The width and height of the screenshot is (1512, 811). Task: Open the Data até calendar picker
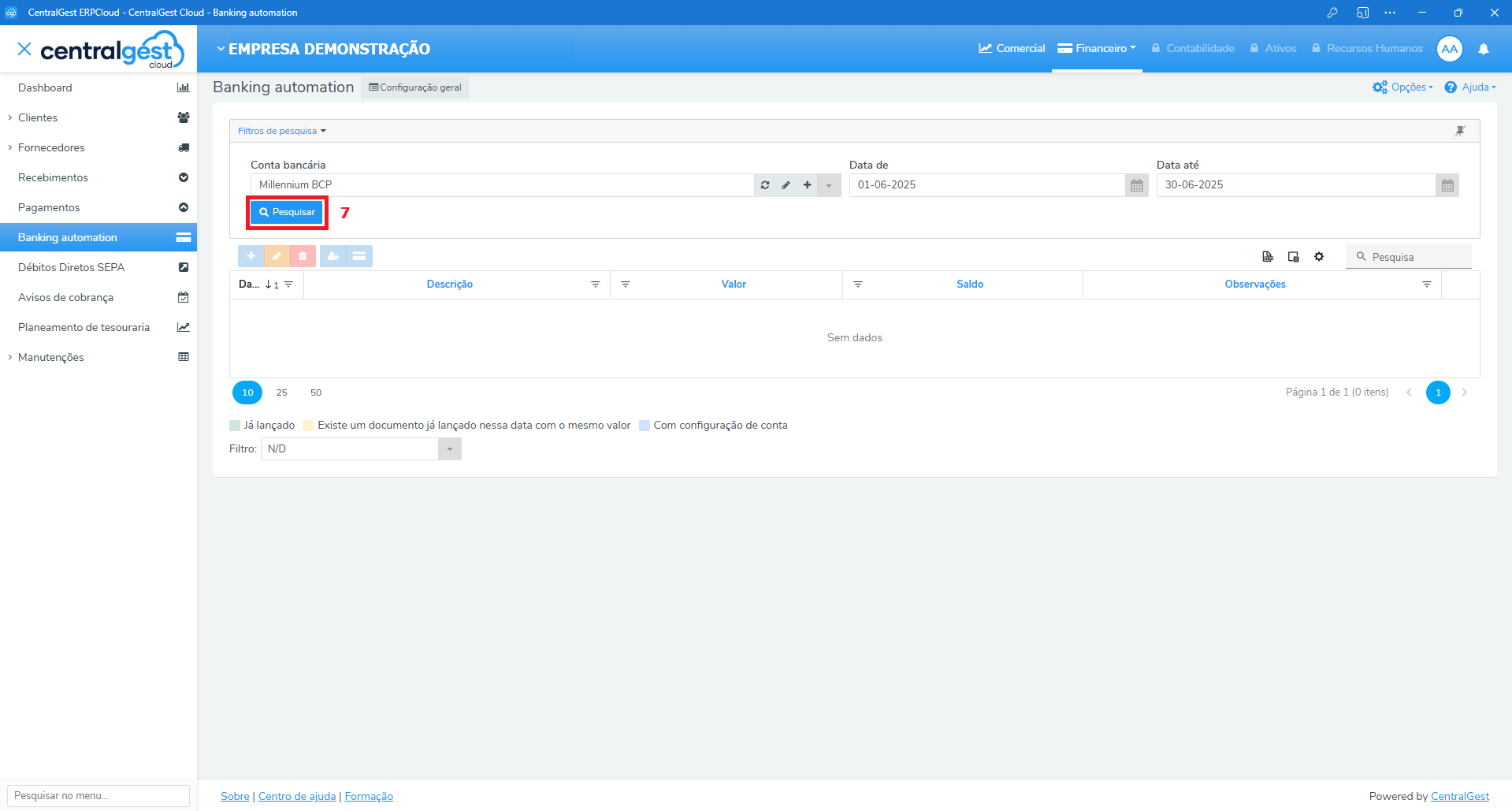(x=1447, y=185)
